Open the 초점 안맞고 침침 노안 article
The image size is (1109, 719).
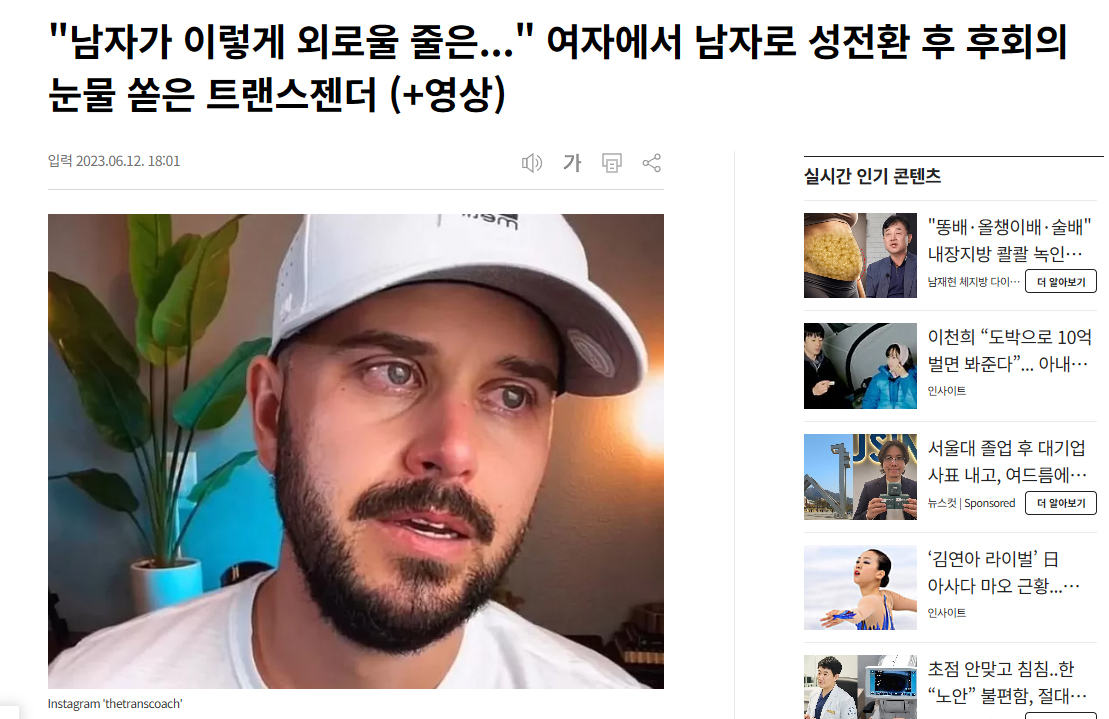(1007, 682)
